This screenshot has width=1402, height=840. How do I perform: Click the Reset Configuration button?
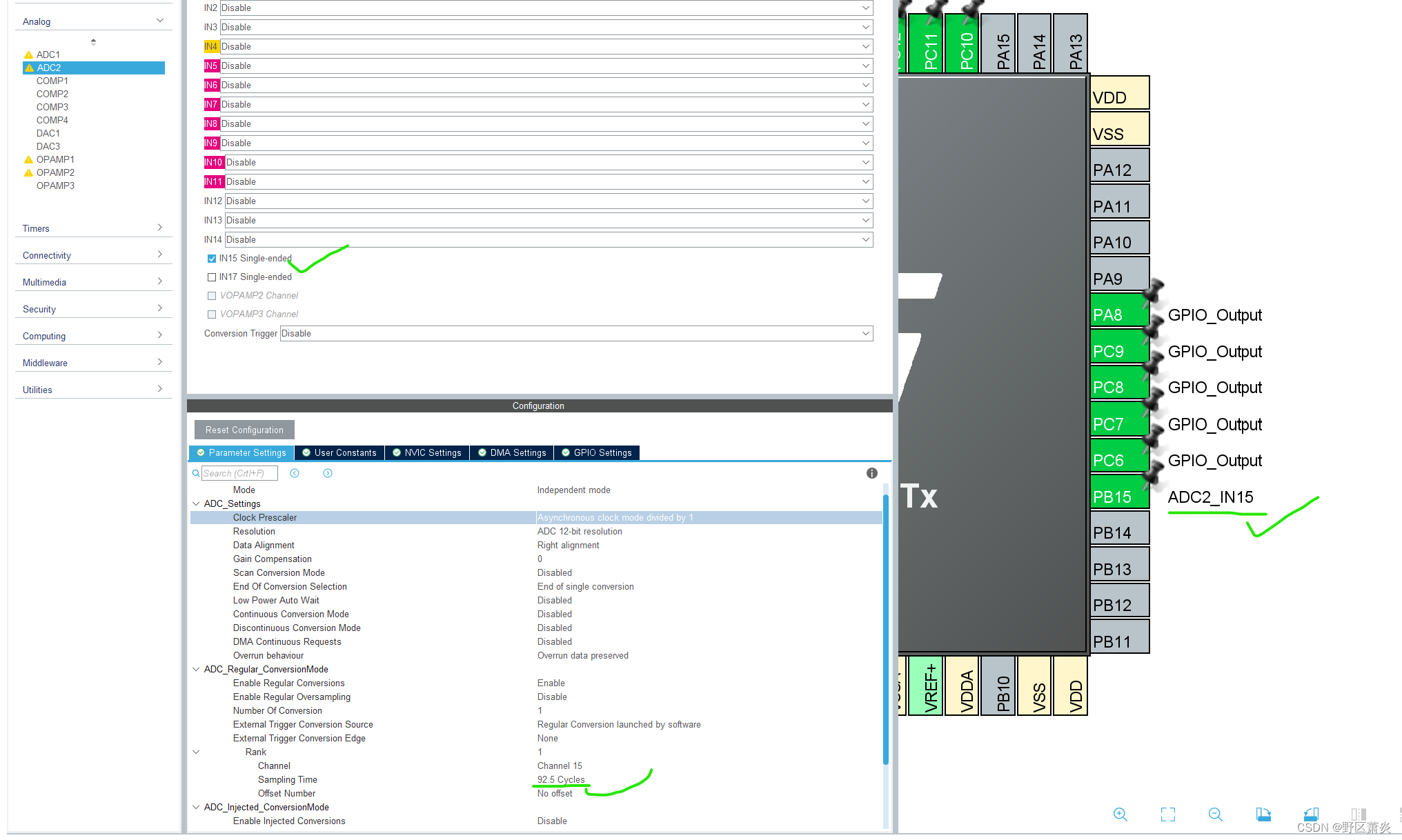click(244, 430)
